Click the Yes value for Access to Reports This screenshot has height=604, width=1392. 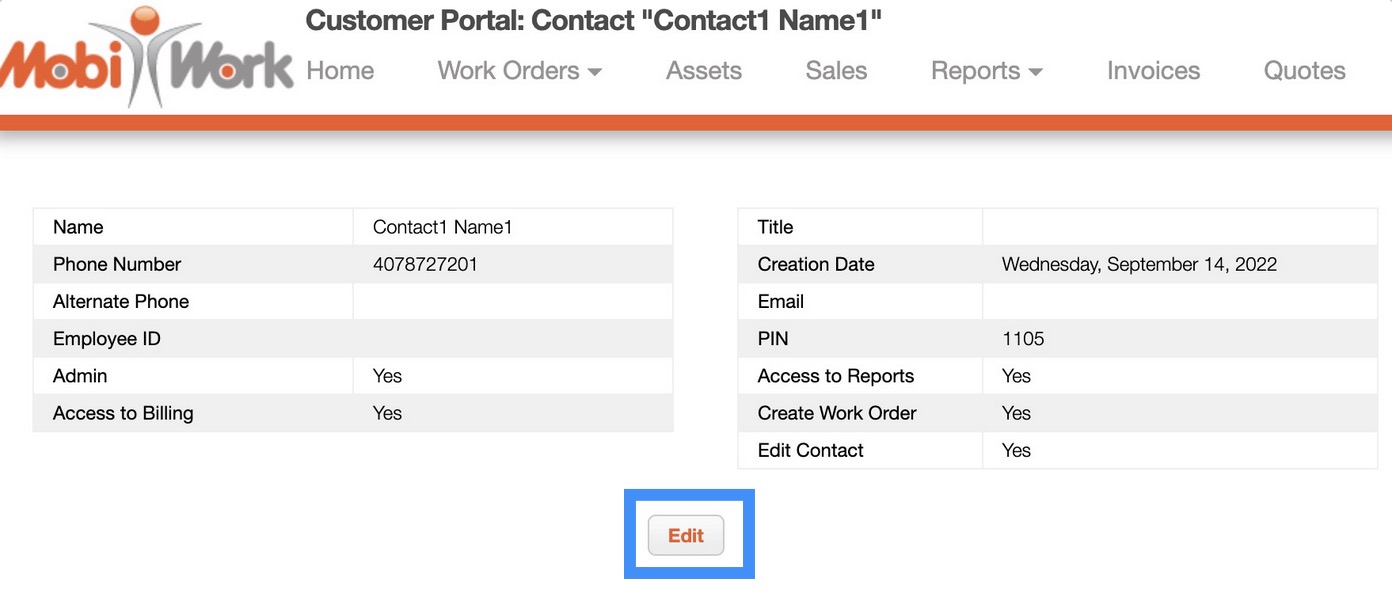(x=1016, y=376)
